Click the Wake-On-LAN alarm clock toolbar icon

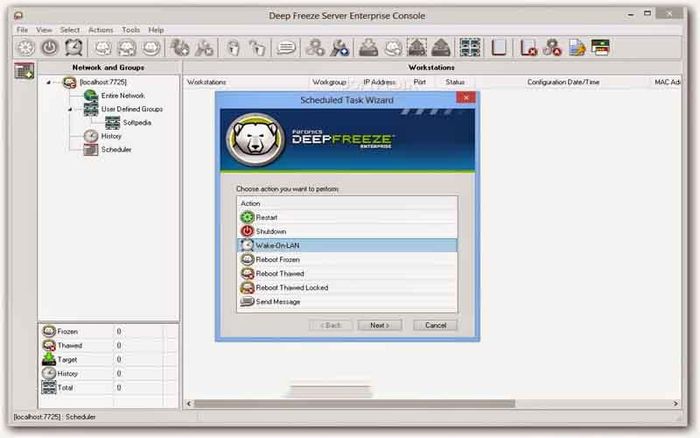[x=74, y=48]
